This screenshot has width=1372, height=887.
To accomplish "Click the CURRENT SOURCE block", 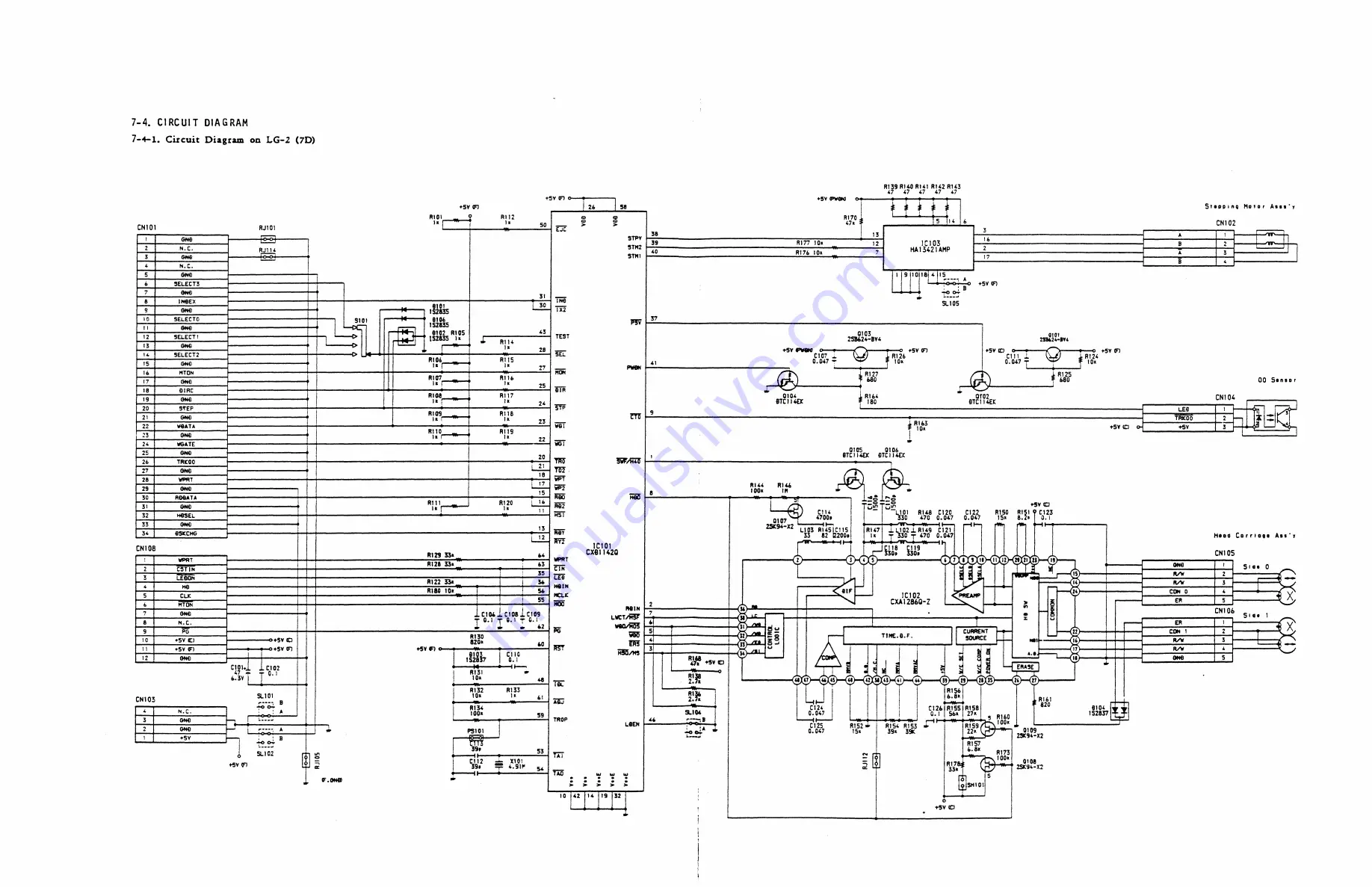I will pyautogui.click(x=975, y=635).
